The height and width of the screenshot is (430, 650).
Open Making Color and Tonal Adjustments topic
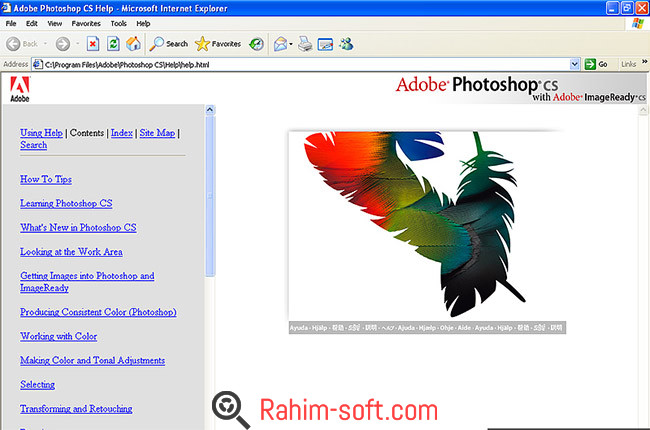click(x=92, y=360)
